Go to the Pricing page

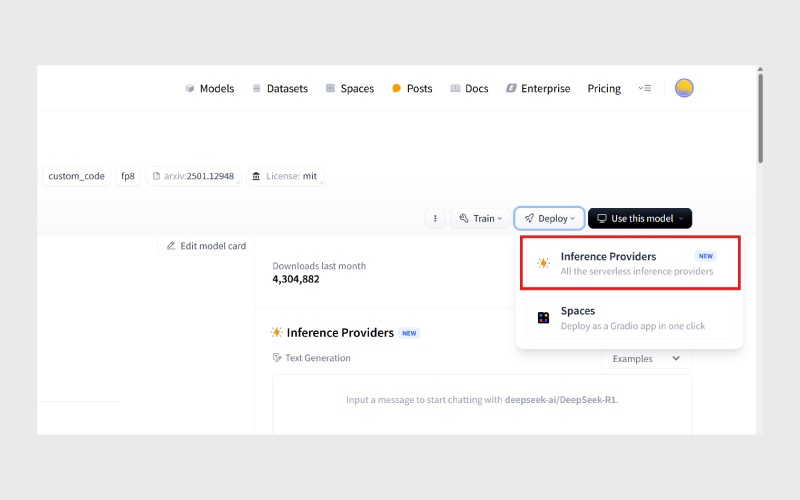click(604, 88)
